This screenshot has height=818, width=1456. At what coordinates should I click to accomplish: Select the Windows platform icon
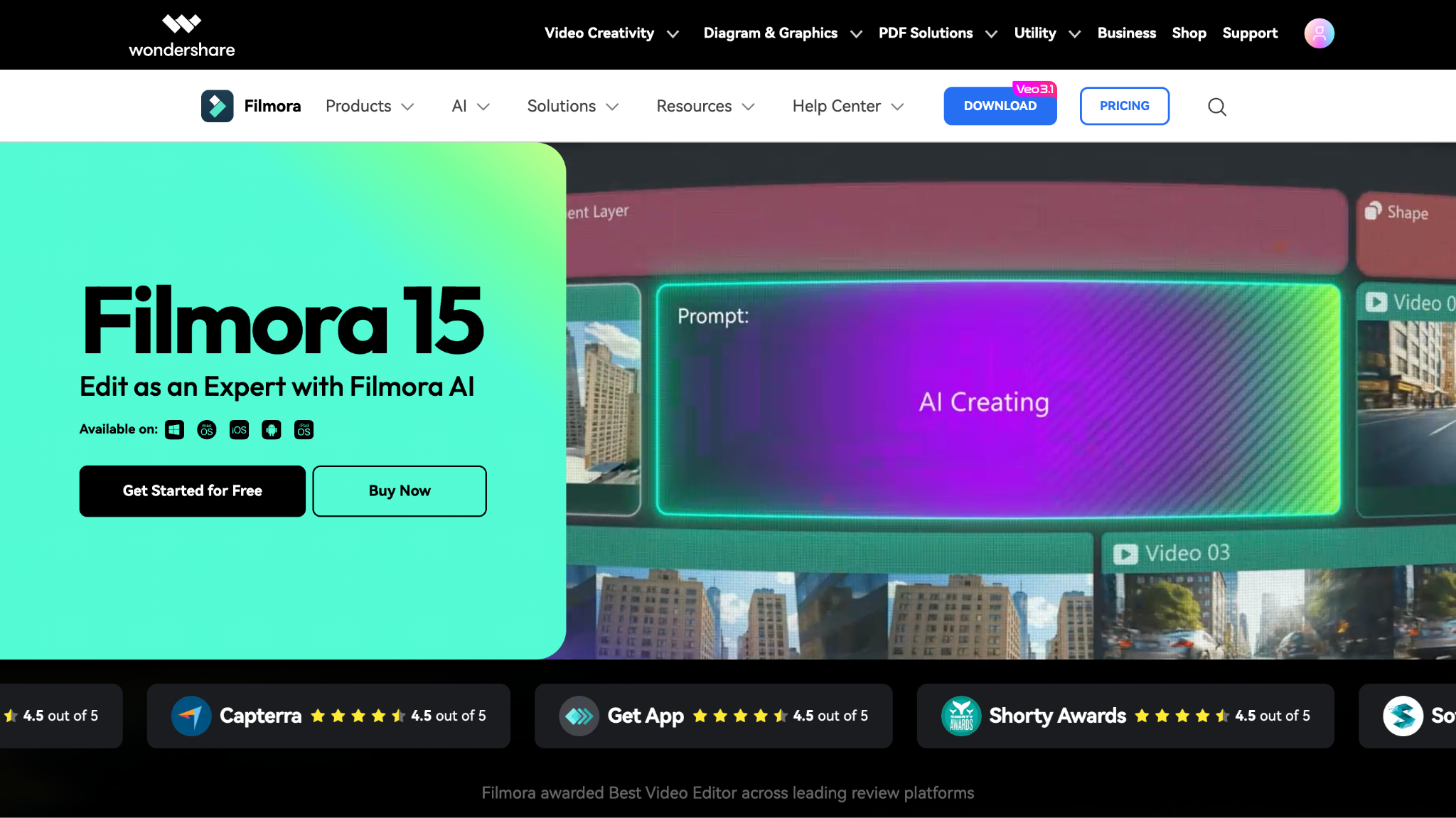coord(174,430)
